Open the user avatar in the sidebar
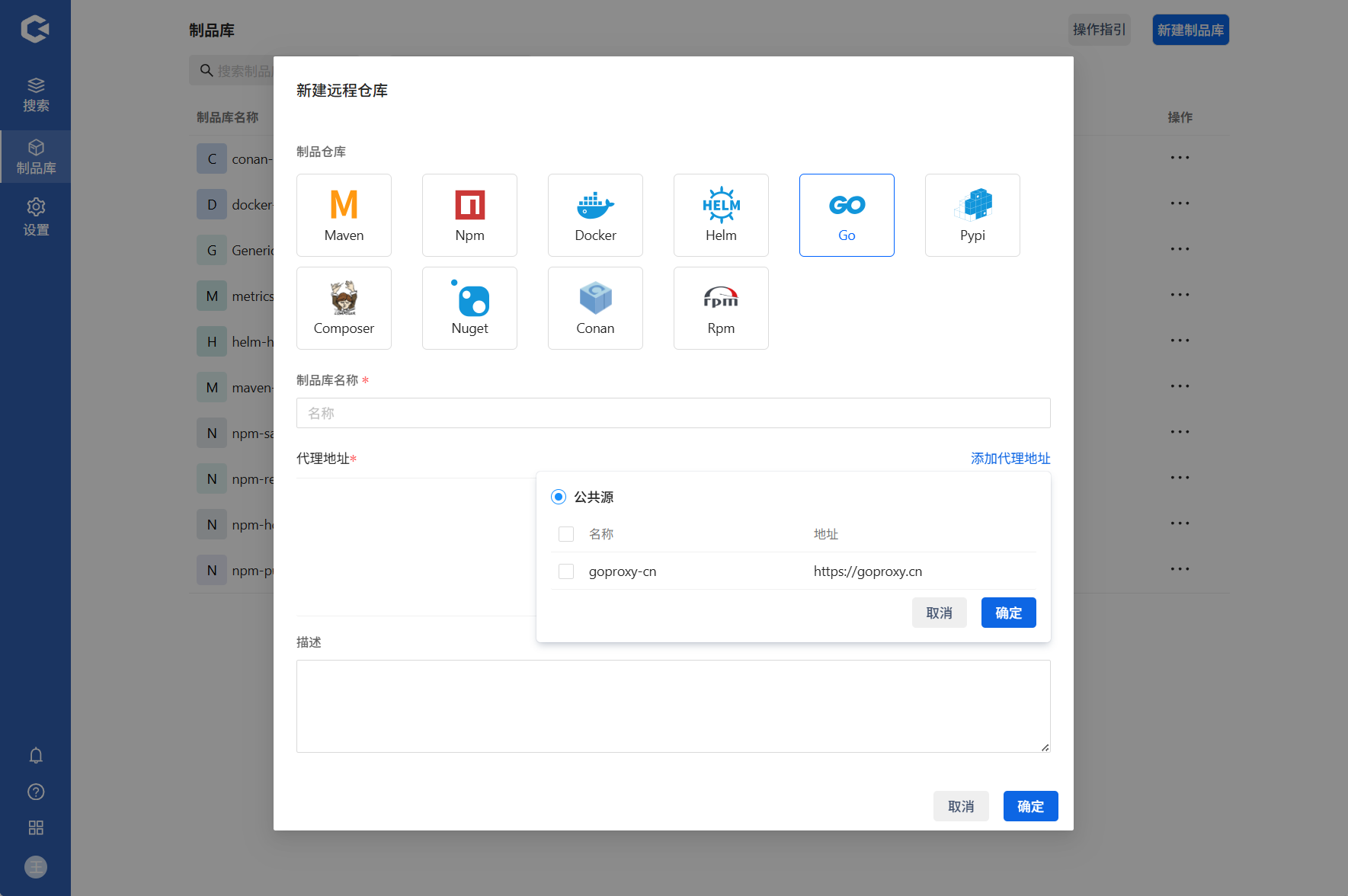1348x896 pixels. coord(36,867)
